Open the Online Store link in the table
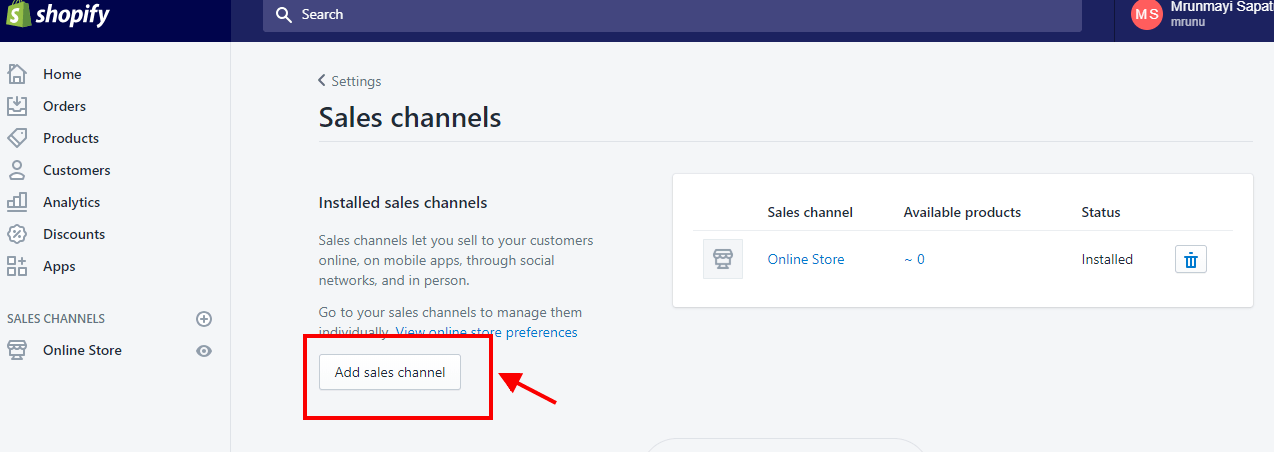This screenshot has width=1274, height=452. (x=806, y=259)
